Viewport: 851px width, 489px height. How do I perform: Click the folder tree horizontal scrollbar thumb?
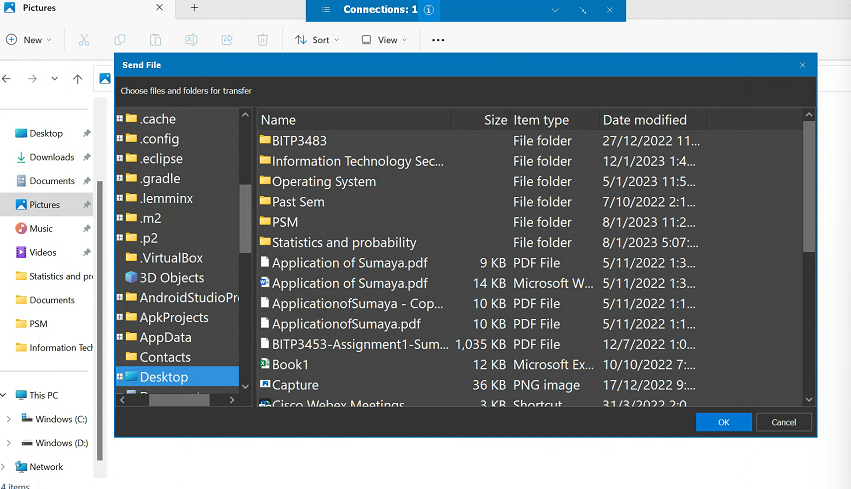(179, 400)
